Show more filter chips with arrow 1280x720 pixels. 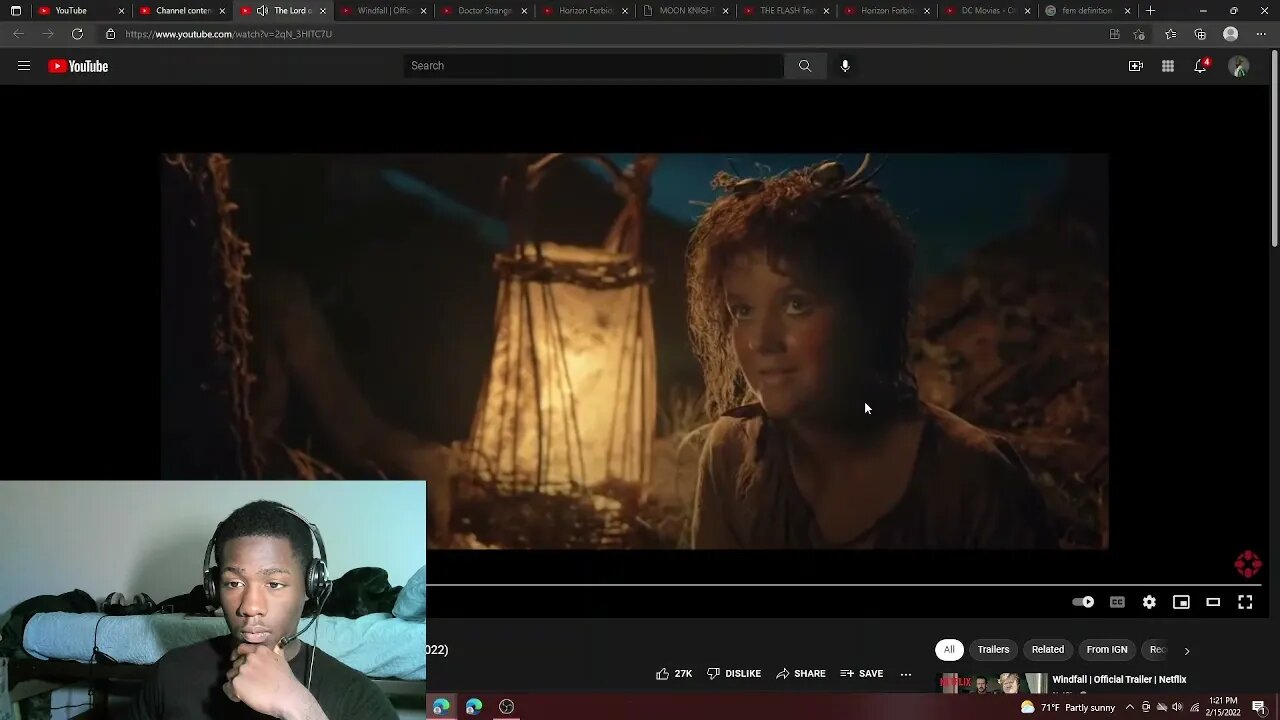[1187, 651]
